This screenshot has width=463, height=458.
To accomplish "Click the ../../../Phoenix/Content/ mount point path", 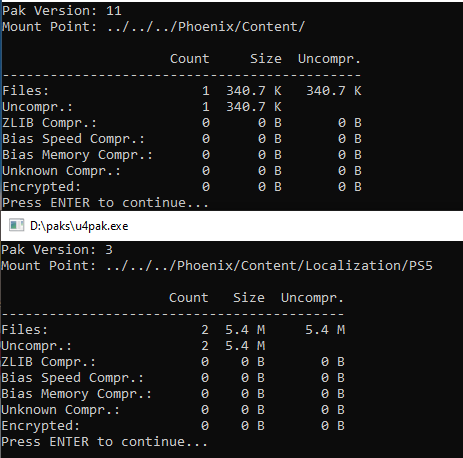I will [x=206, y=27].
